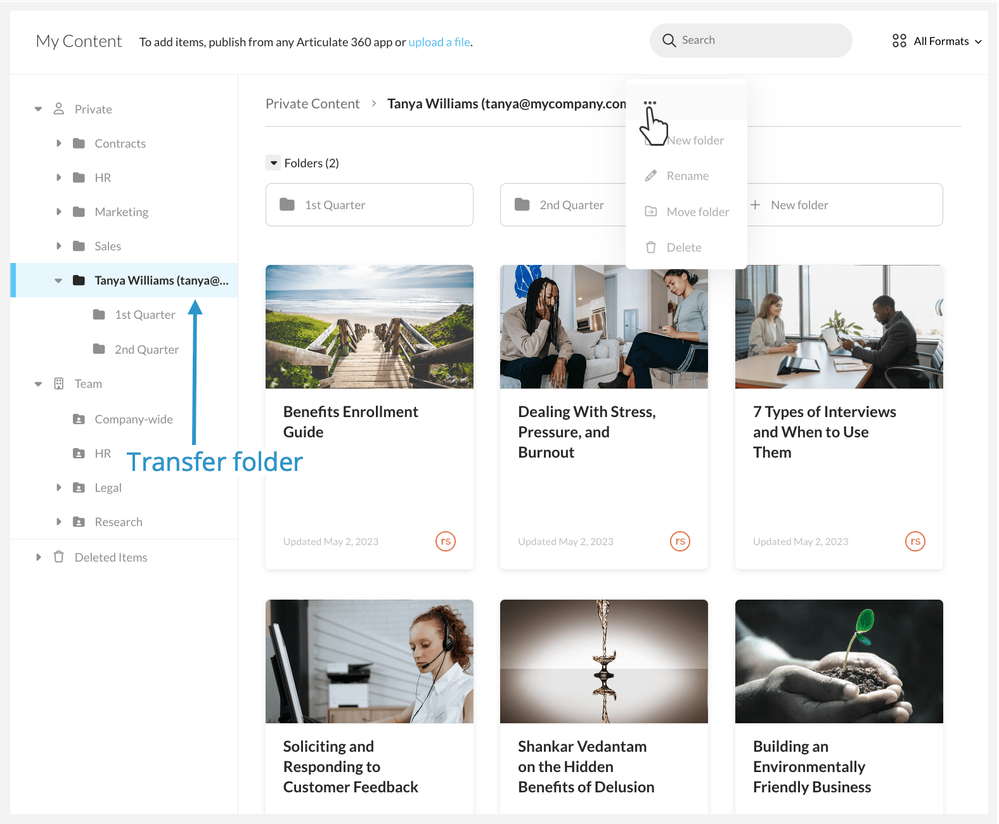Click the All Formats grid icon
Viewport: 999px width, 824px height.
click(899, 41)
